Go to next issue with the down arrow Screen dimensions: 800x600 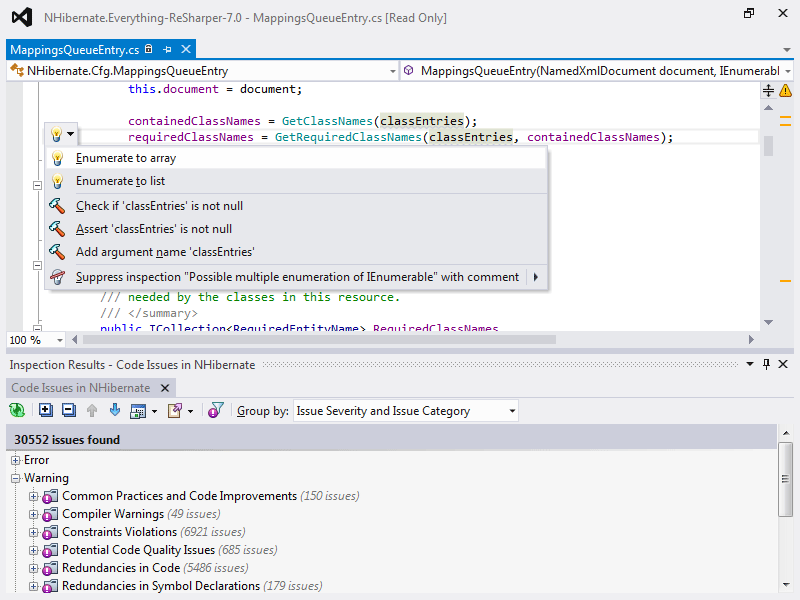[115, 410]
